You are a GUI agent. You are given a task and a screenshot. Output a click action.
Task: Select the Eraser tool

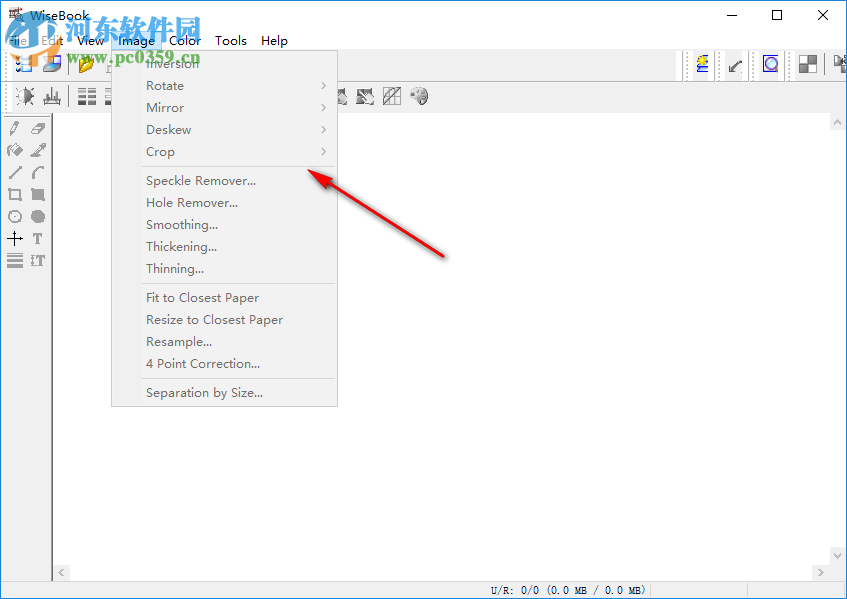(38, 129)
